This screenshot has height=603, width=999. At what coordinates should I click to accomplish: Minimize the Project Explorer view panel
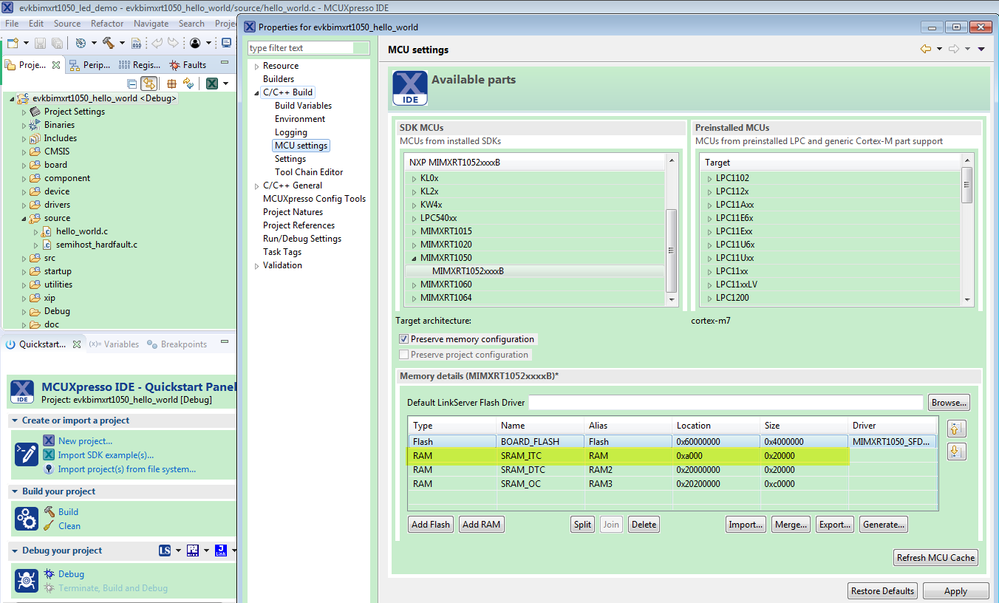(x=224, y=62)
